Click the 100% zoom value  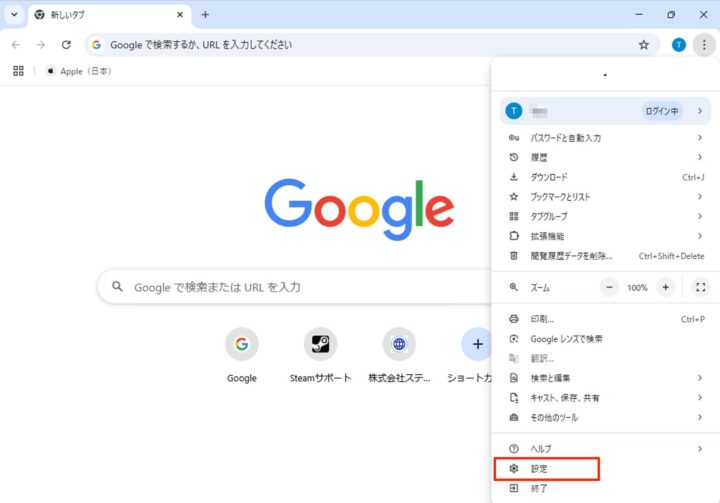[x=637, y=288]
